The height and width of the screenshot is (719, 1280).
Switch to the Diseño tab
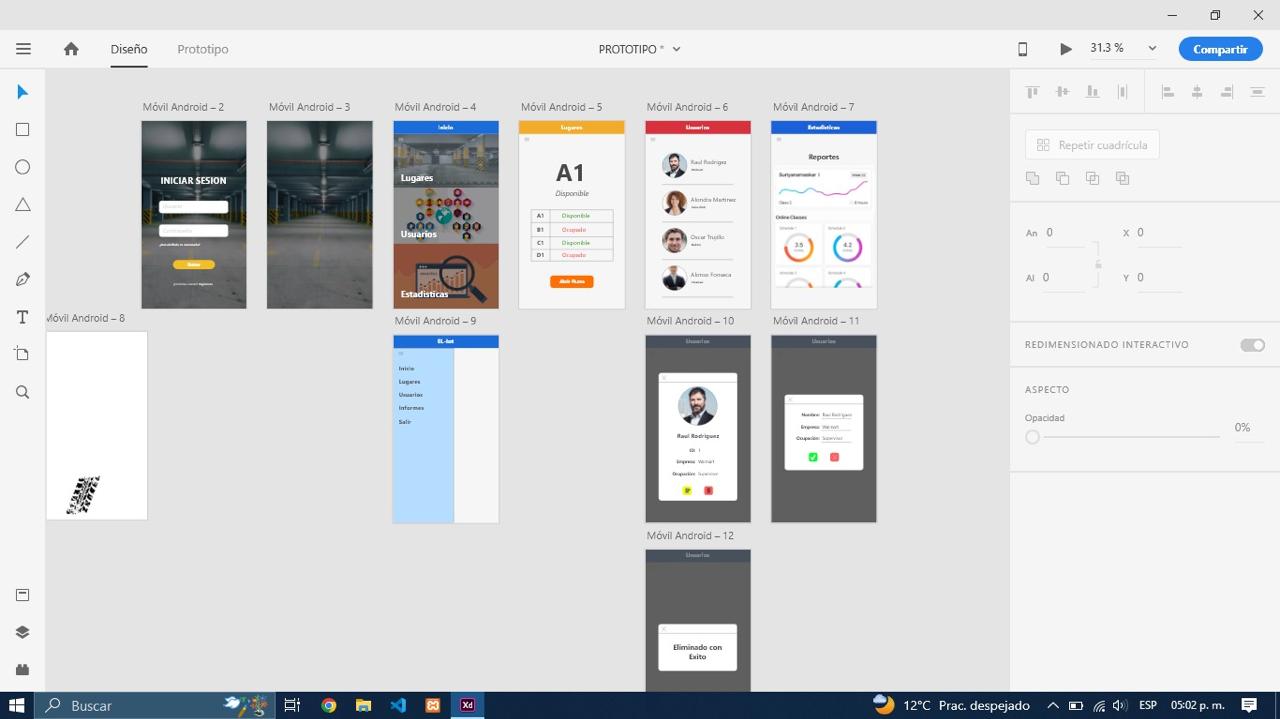tap(129, 49)
